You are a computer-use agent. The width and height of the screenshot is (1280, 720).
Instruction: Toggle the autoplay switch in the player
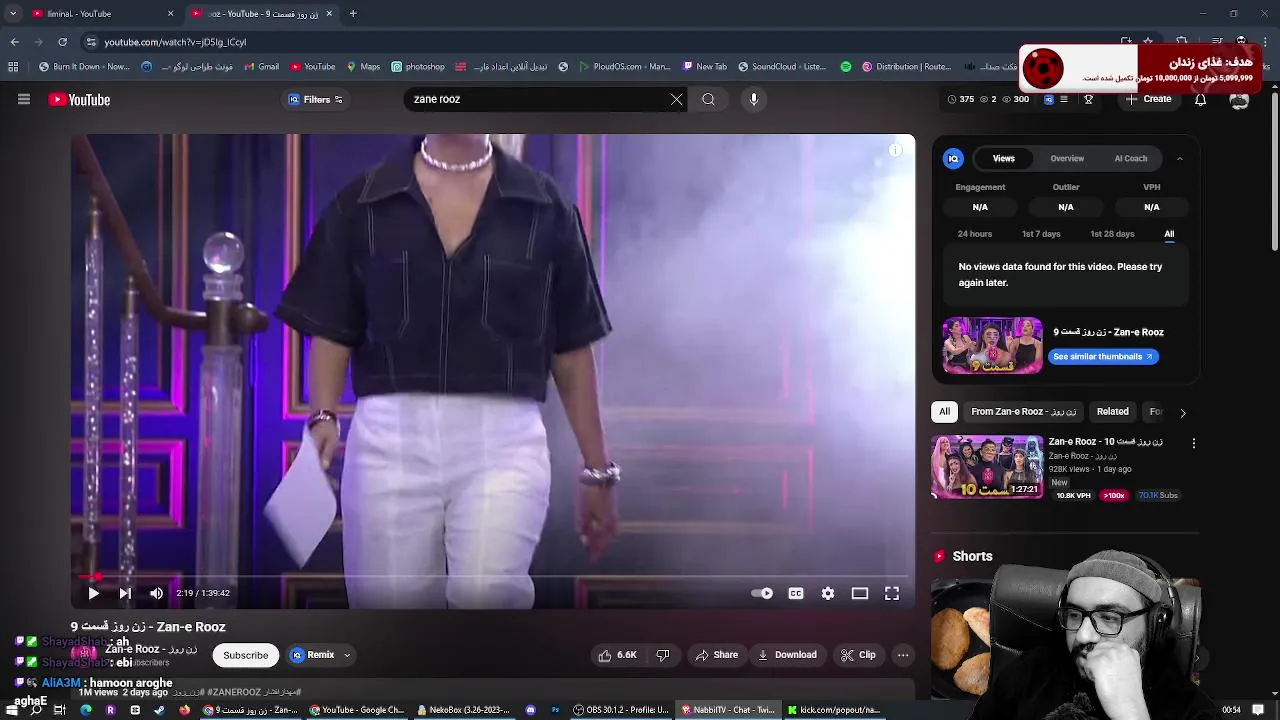[762, 593]
